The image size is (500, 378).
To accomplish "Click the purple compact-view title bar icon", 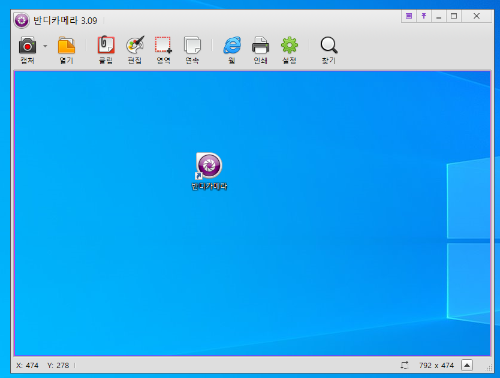I will pos(409,16).
